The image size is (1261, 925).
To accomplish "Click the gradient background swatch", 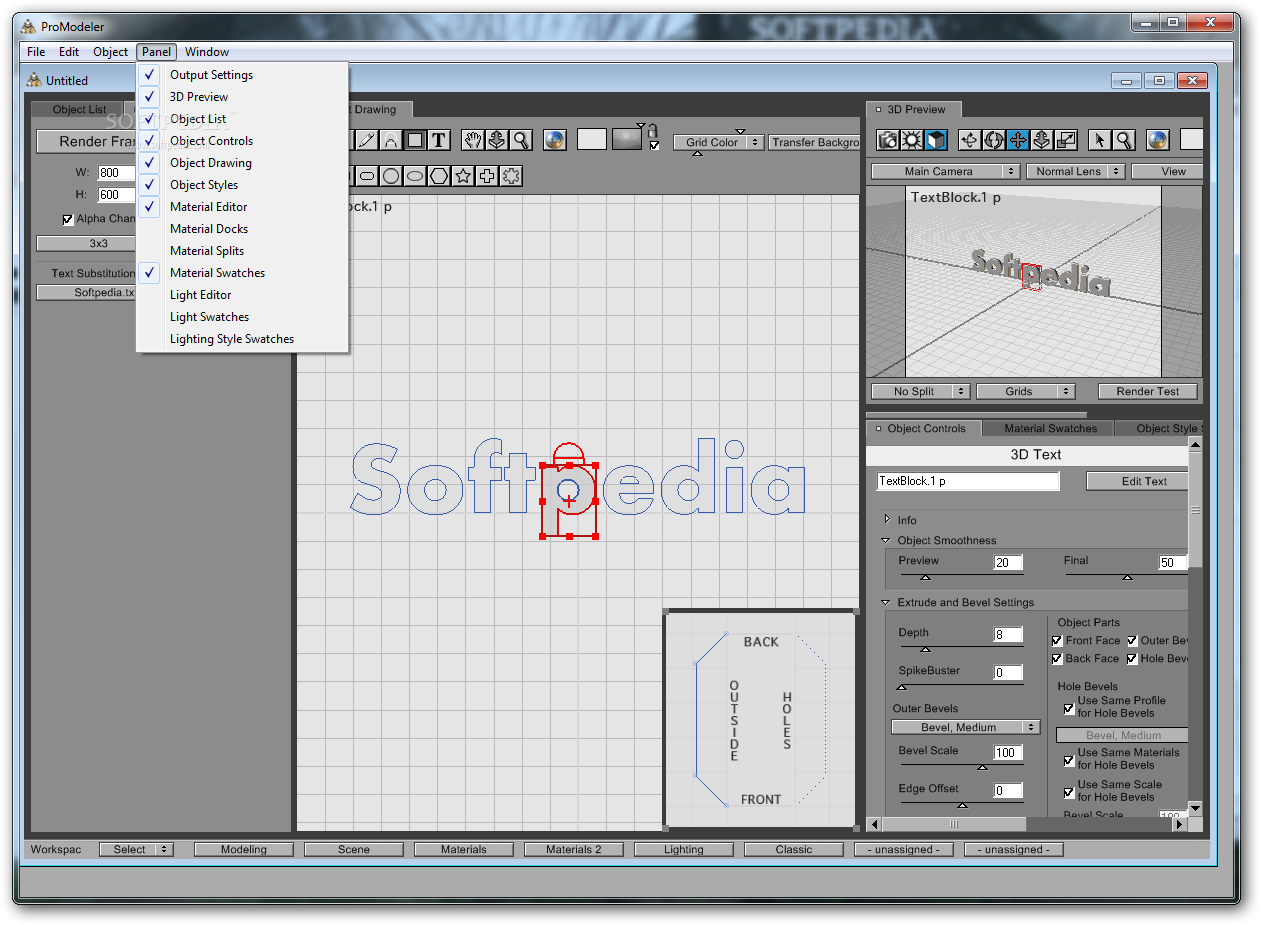I will 627,139.
